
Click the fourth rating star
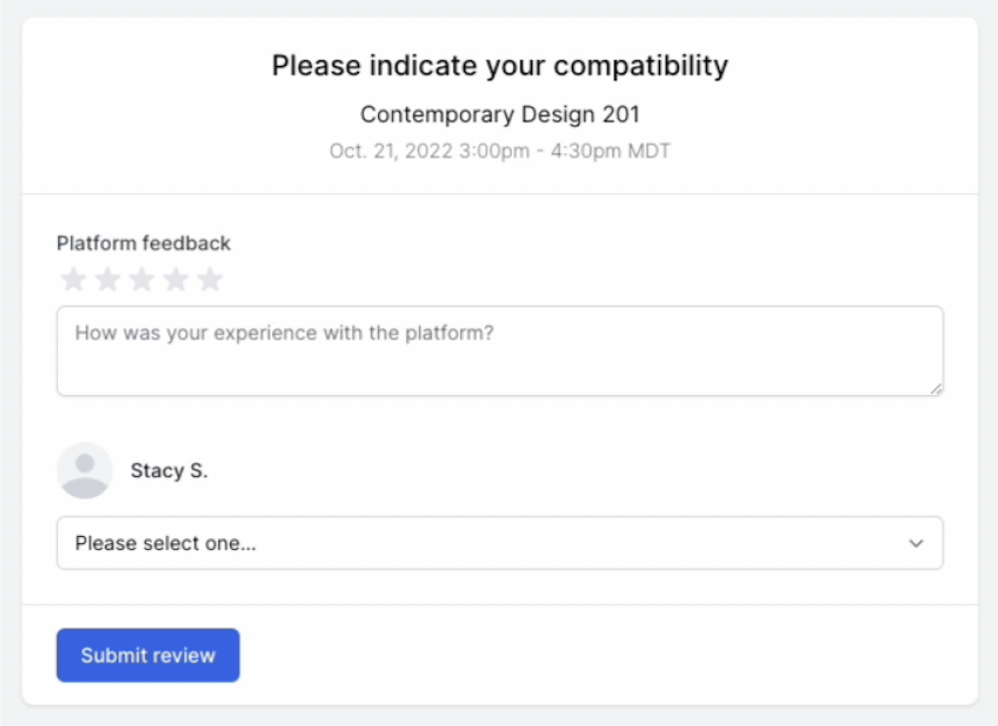click(x=176, y=279)
